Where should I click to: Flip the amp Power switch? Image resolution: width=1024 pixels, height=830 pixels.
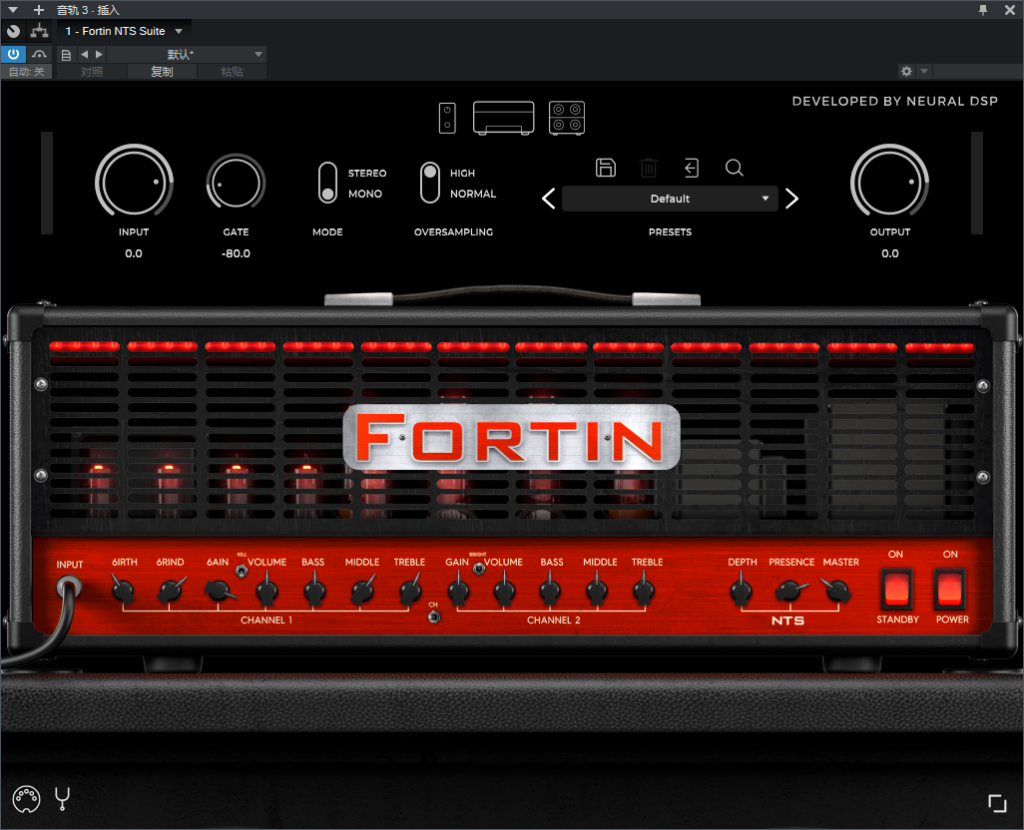click(x=950, y=588)
